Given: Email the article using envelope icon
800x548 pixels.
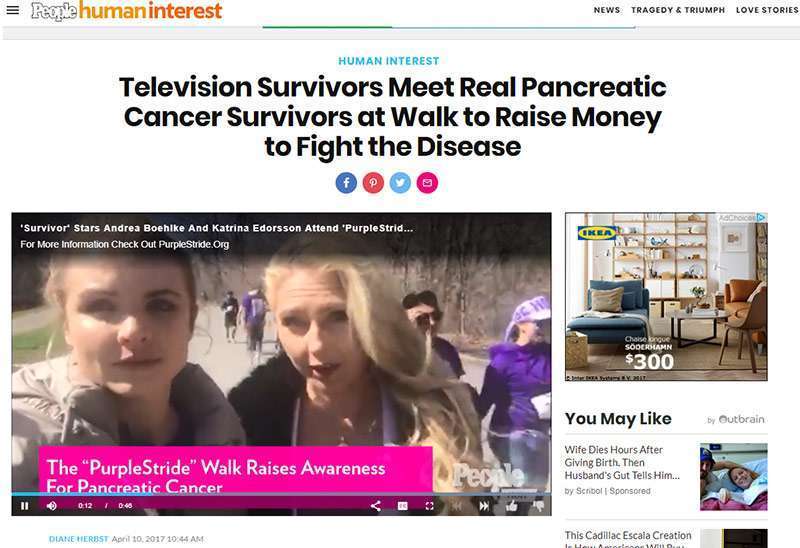Looking at the screenshot, I should click(x=427, y=183).
